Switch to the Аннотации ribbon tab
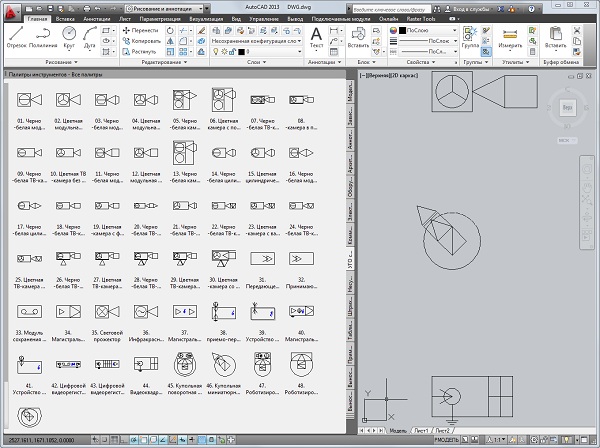 97,18
